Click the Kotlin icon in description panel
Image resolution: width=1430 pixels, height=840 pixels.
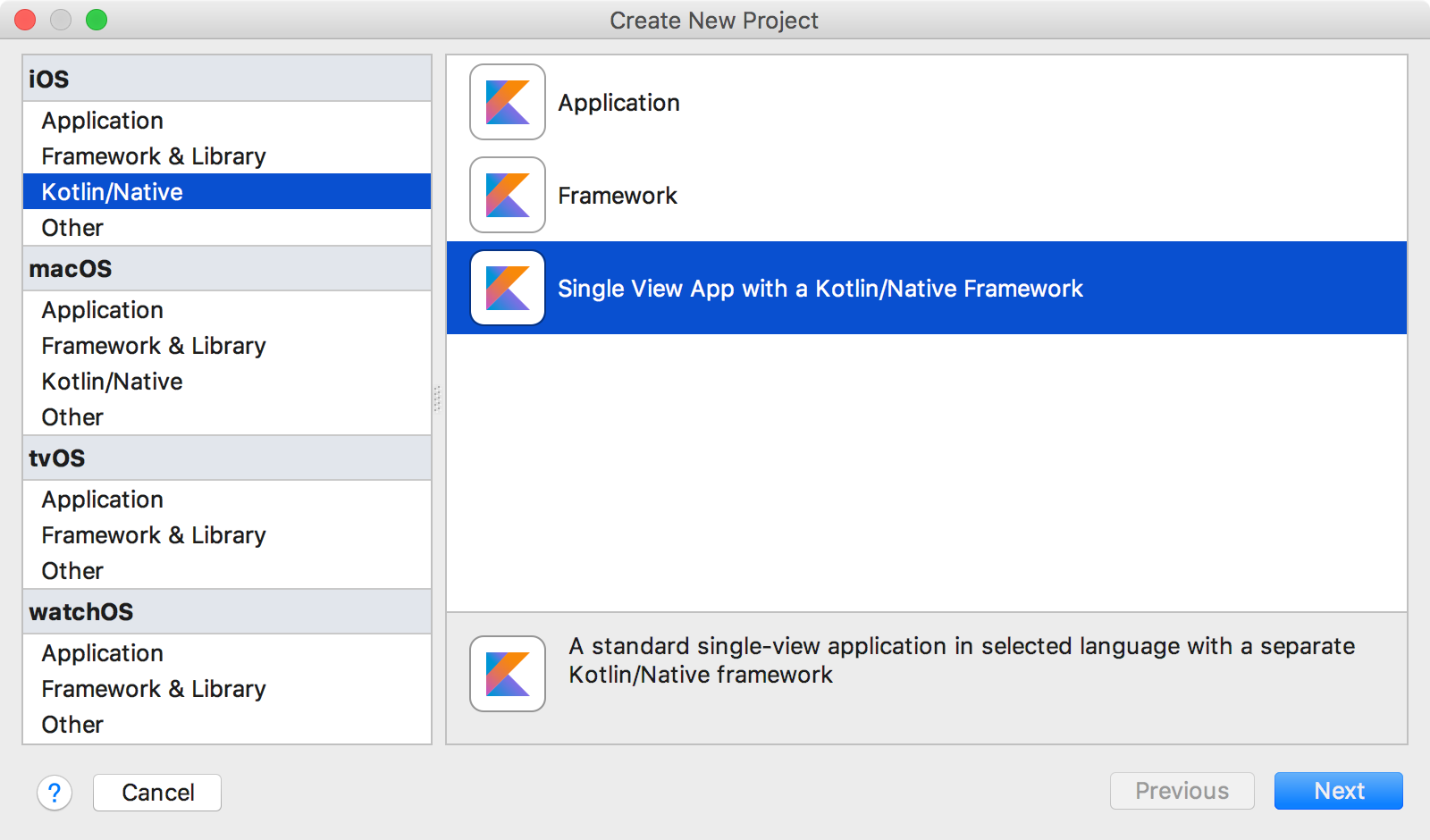click(507, 674)
